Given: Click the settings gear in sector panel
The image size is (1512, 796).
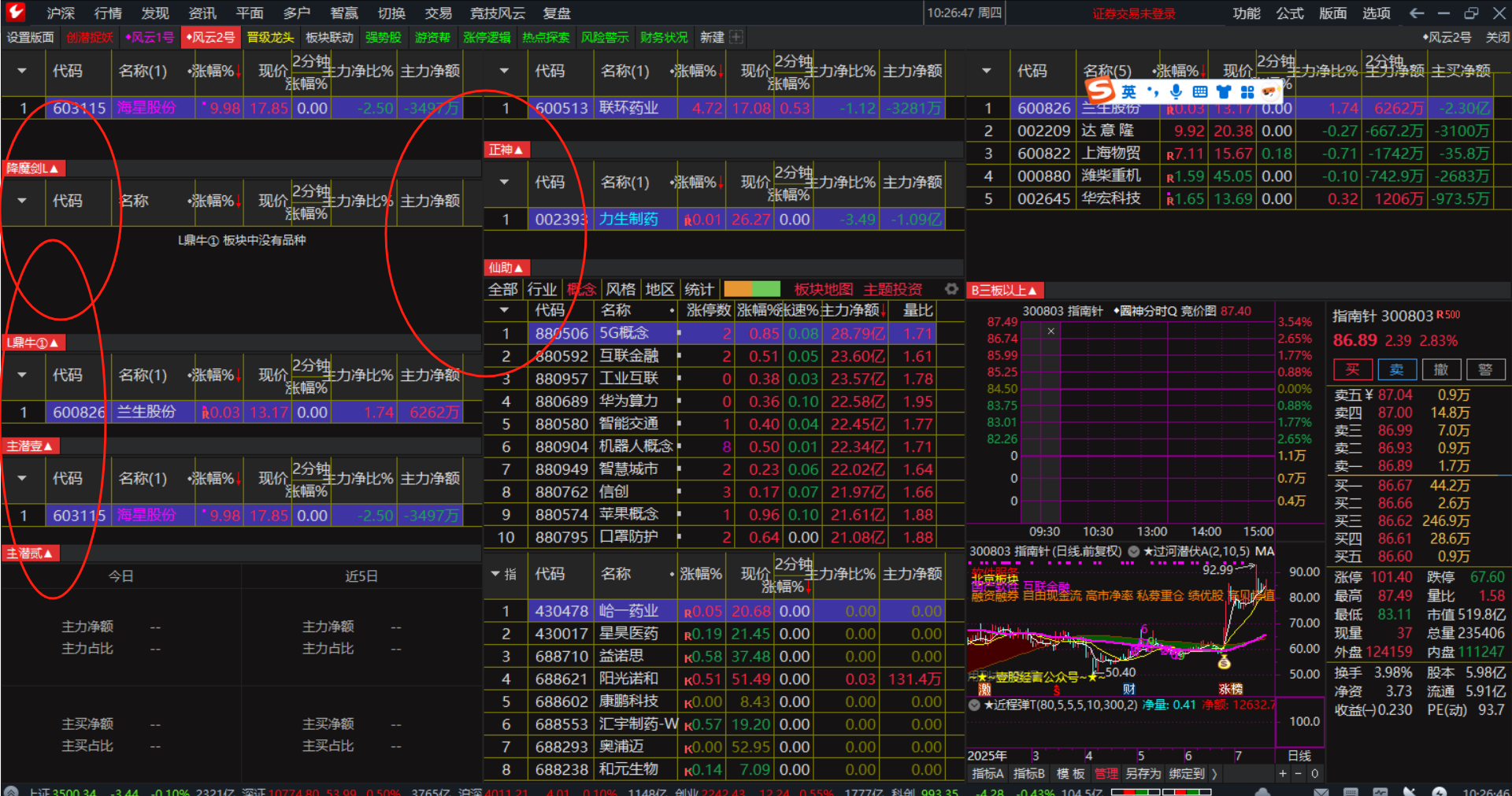Looking at the screenshot, I should click(x=951, y=289).
